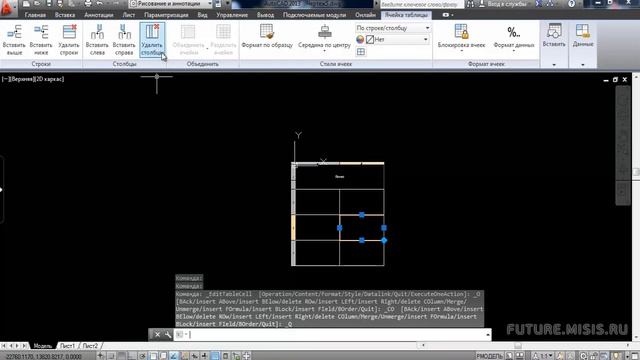640x360 pixels.
Task: Switch to the Аннотации ribbon tab
Action: 99,15
